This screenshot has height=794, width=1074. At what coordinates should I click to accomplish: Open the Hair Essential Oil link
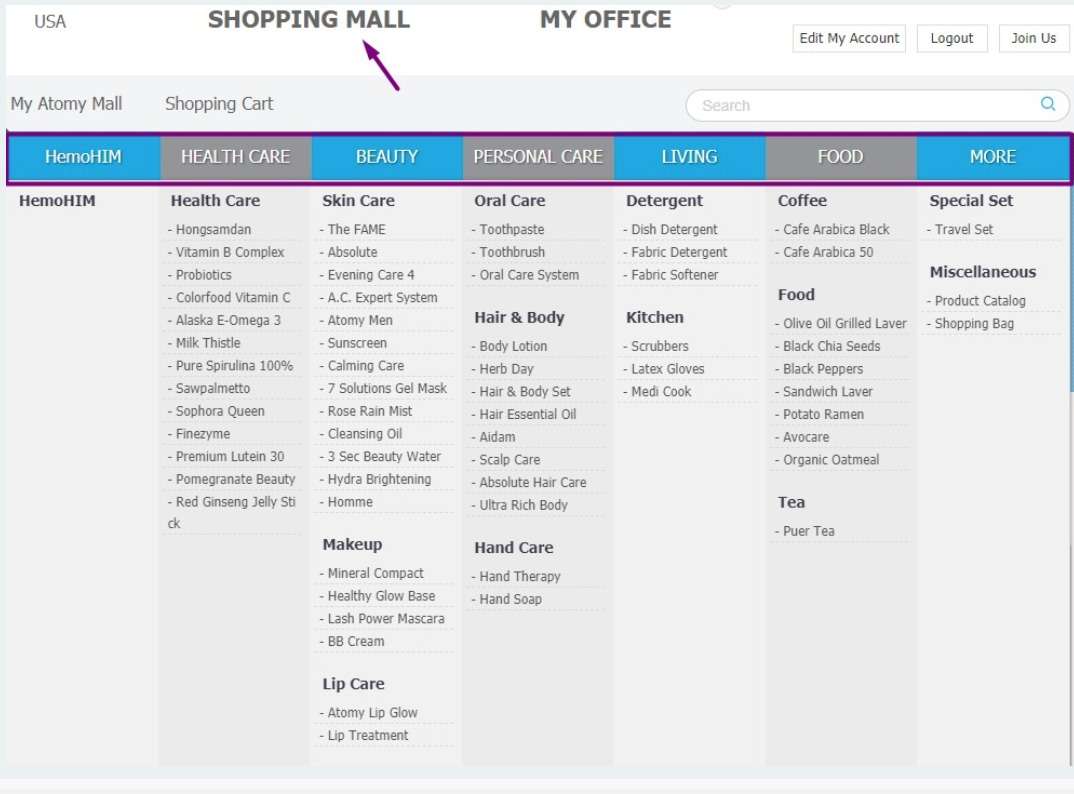point(527,414)
